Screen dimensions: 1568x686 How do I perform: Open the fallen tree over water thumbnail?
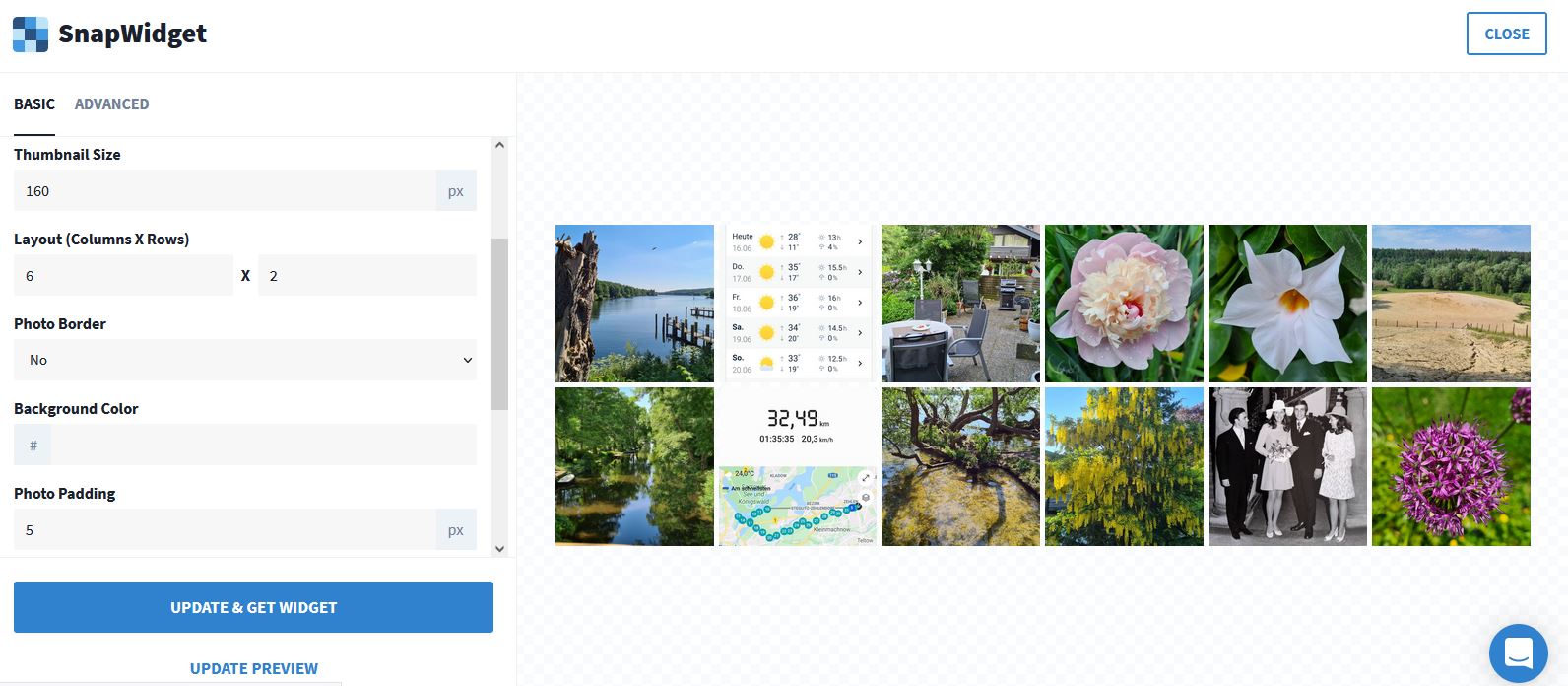[960, 466]
